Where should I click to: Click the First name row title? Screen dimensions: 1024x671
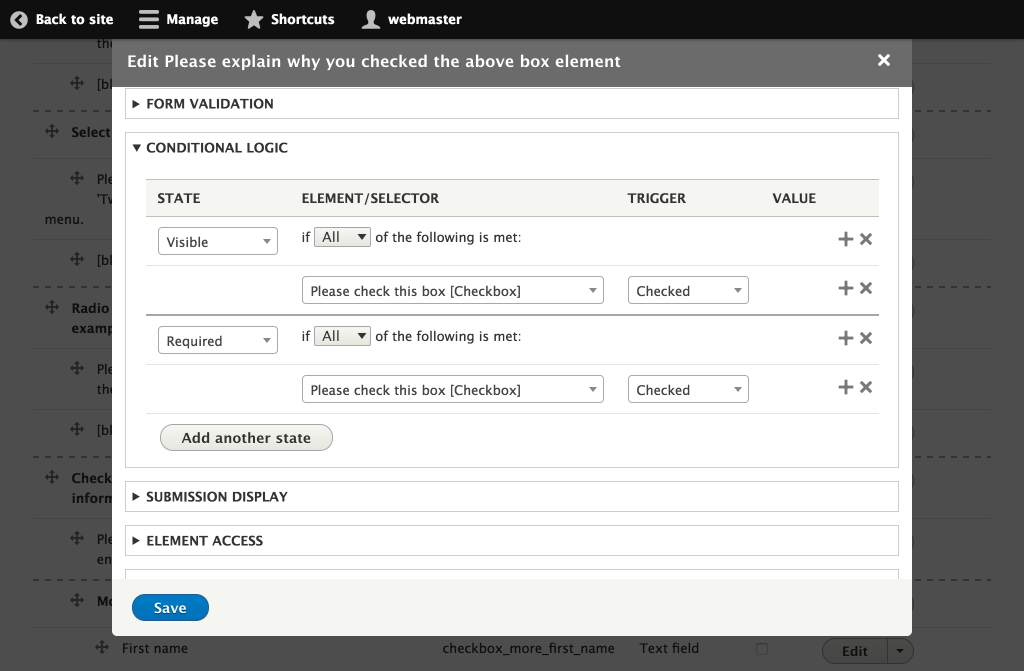tap(155, 648)
